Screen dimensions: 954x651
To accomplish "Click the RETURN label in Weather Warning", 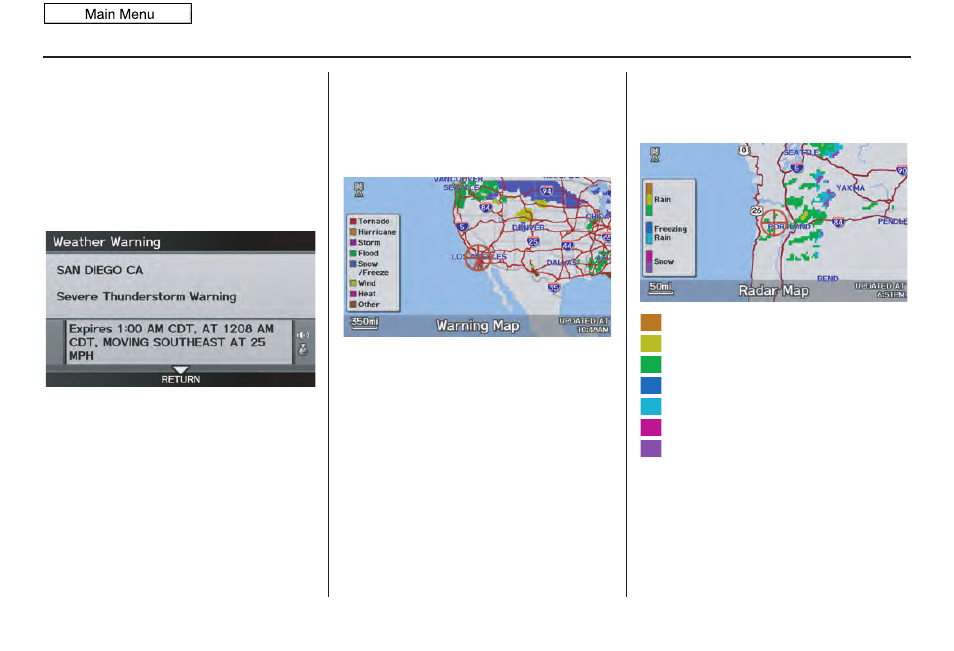I will point(181,379).
